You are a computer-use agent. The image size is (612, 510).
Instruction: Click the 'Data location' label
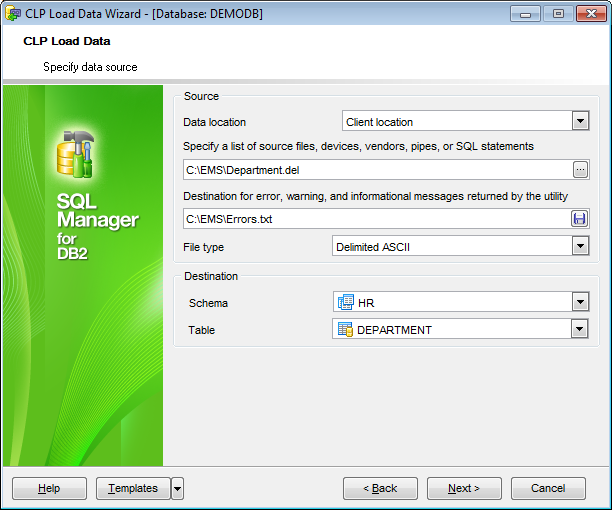(x=214, y=122)
